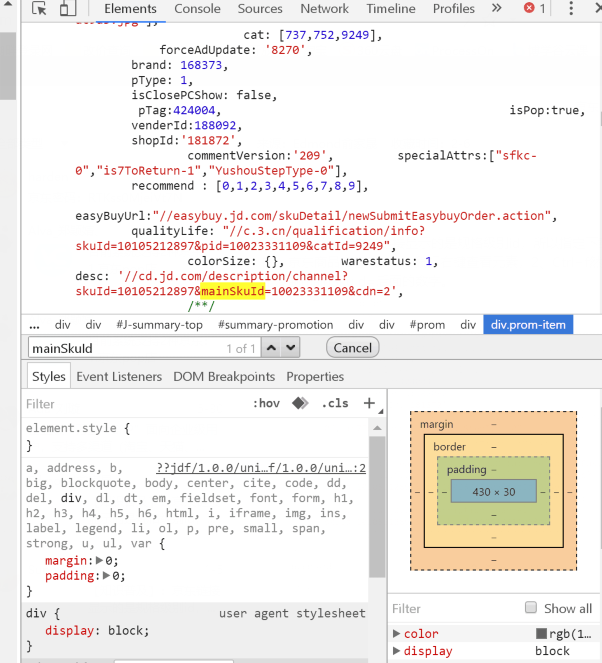
Task: Click the red error count indicator
Action: click(534, 8)
